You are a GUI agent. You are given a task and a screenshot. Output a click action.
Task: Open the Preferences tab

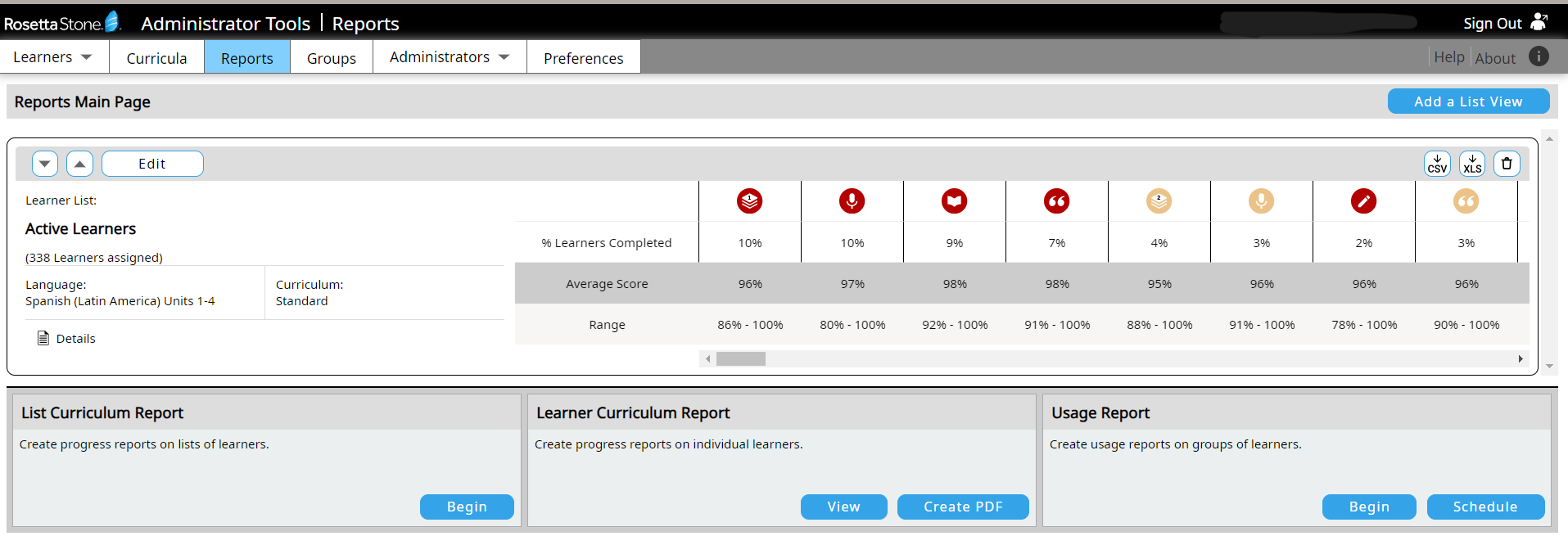(x=583, y=58)
